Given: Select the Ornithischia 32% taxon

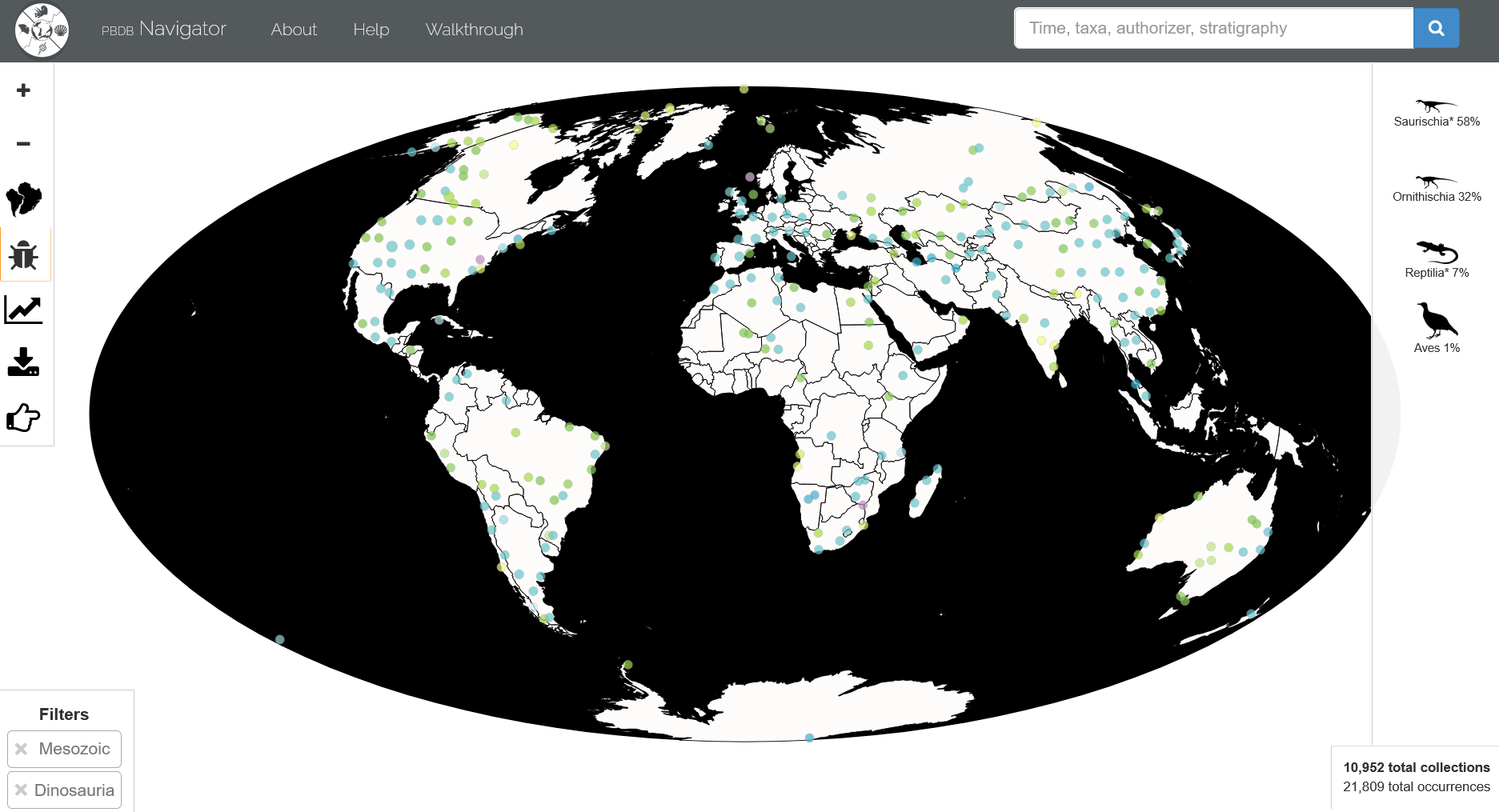Looking at the screenshot, I should [x=1436, y=189].
